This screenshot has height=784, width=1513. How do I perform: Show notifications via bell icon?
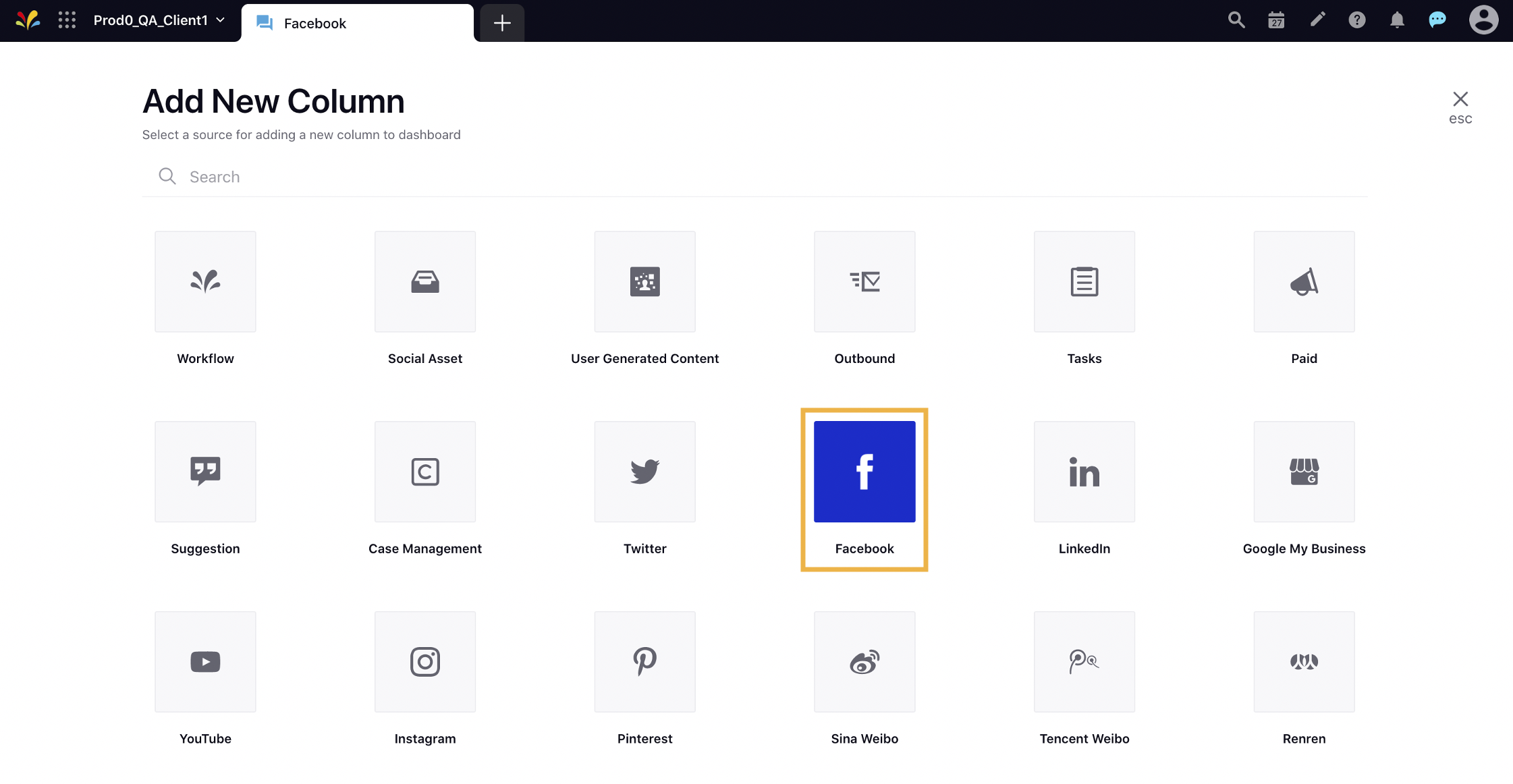click(1397, 20)
